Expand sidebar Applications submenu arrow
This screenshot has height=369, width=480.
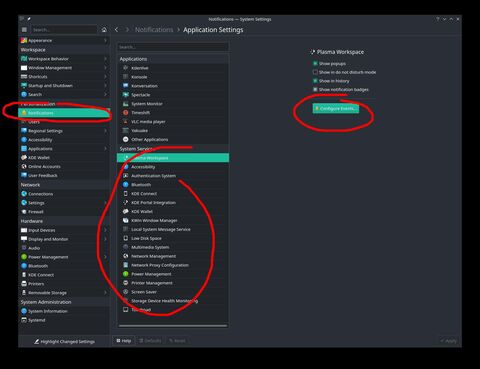105,149
